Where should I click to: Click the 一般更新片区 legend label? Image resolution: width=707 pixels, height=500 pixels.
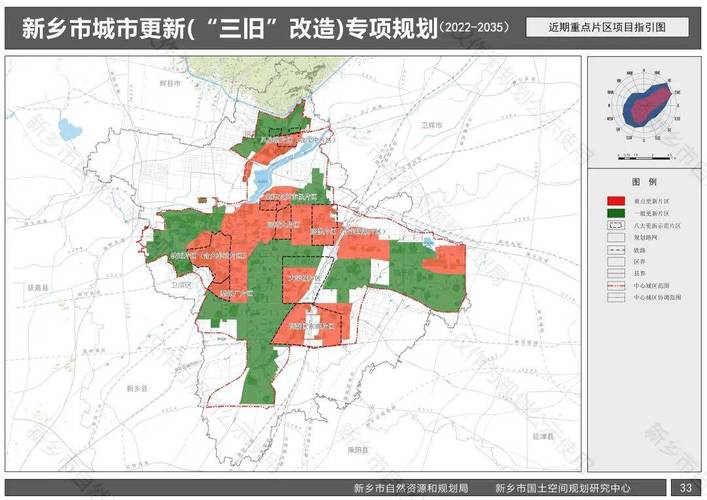click(652, 213)
